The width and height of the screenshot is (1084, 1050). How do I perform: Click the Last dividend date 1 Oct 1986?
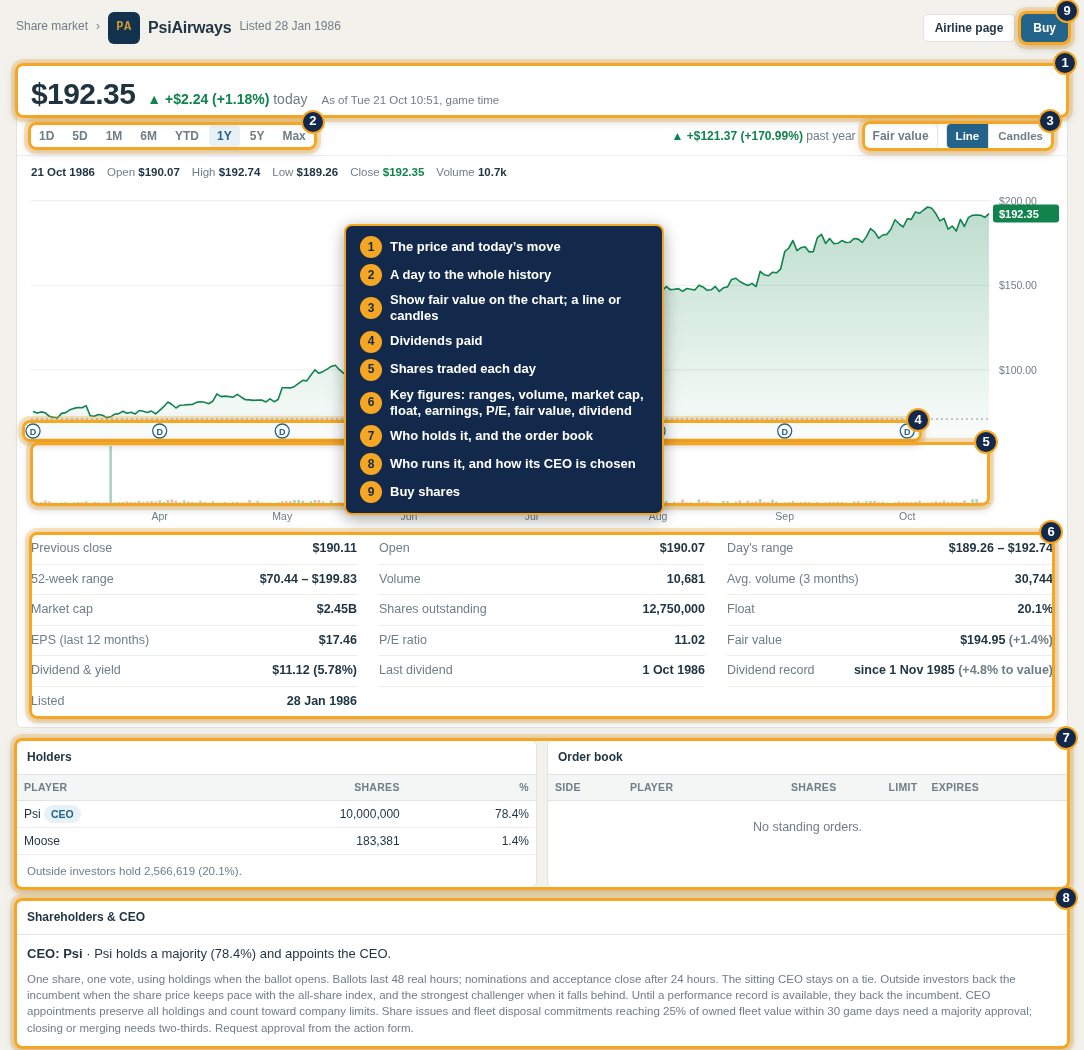(x=673, y=670)
